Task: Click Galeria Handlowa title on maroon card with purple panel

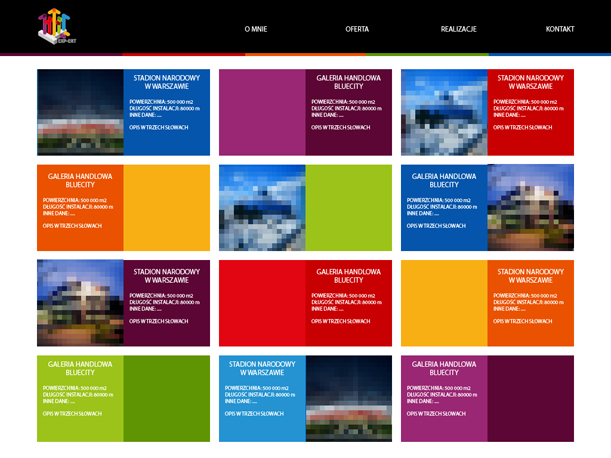Action: 348,82
